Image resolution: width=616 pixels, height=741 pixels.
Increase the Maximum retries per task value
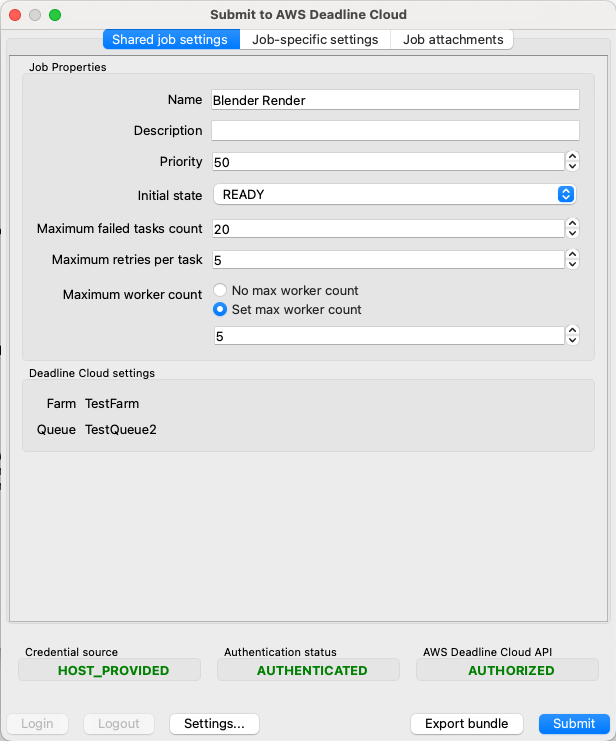click(572, 254)
